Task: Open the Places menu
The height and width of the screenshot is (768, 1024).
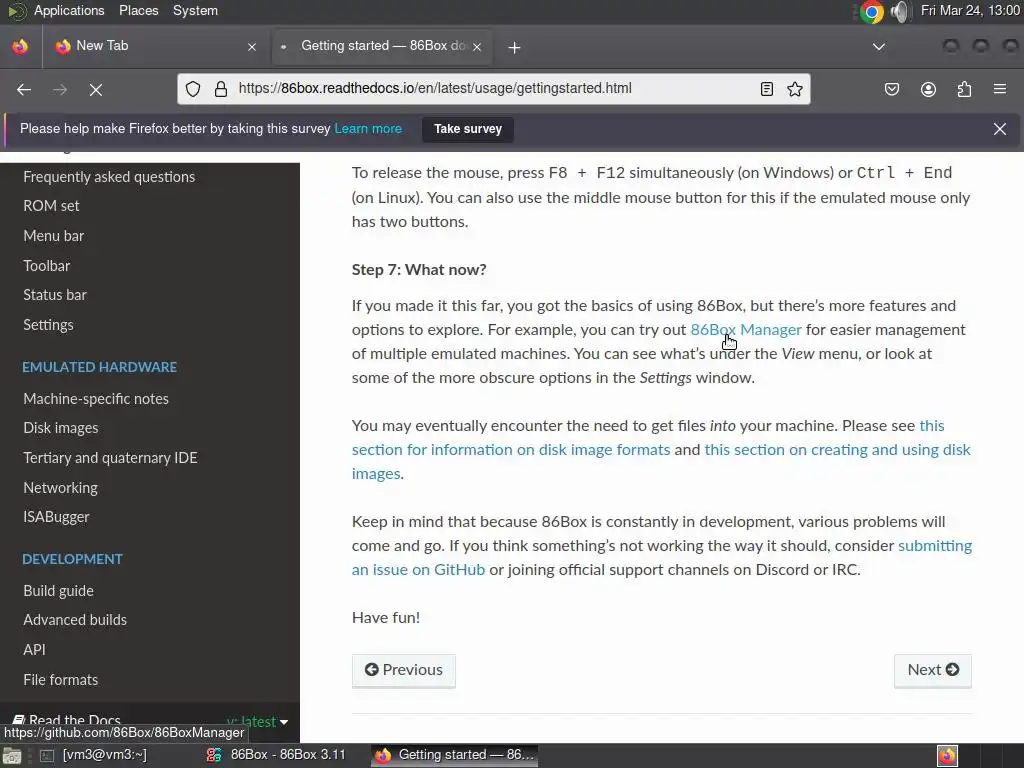Action: 138,10
